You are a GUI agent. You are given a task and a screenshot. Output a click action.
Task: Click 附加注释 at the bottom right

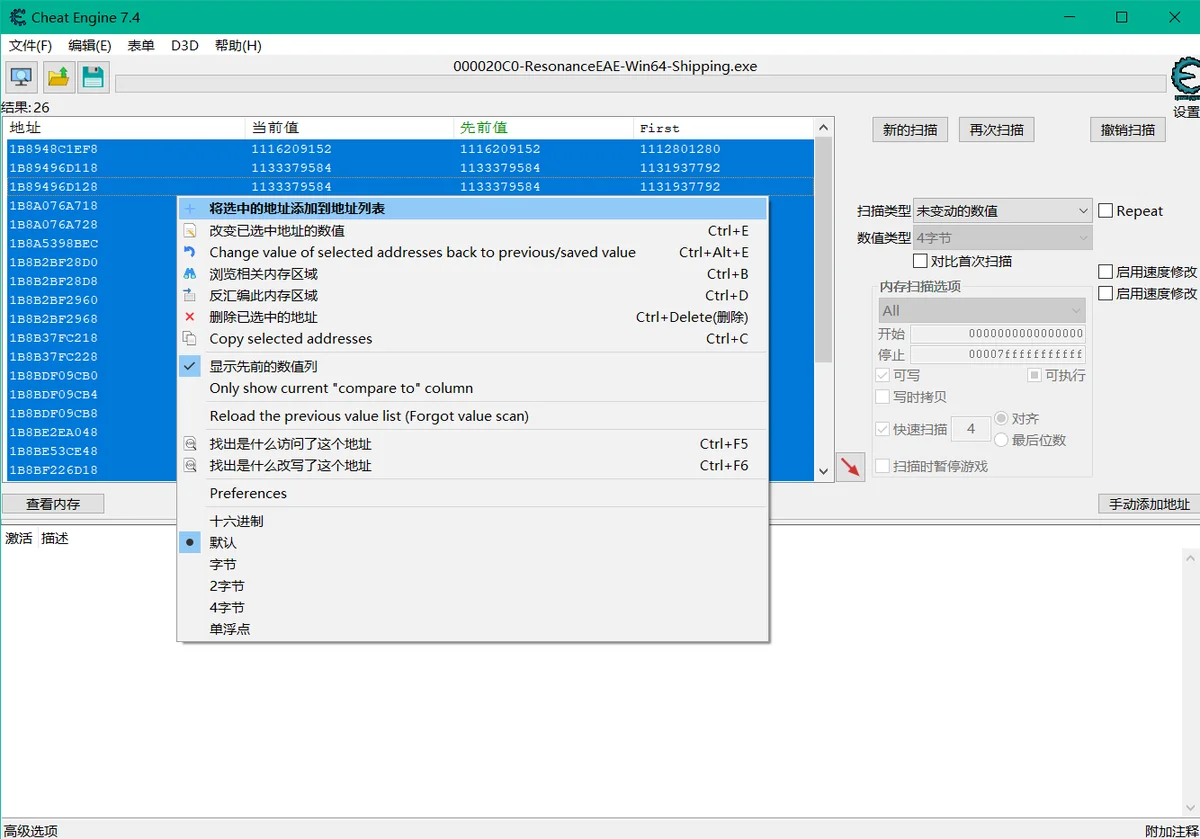(x=1170, y=831)
